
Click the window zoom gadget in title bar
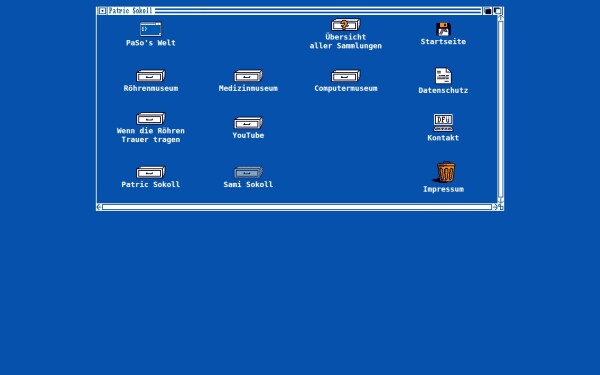click(488, 11)
